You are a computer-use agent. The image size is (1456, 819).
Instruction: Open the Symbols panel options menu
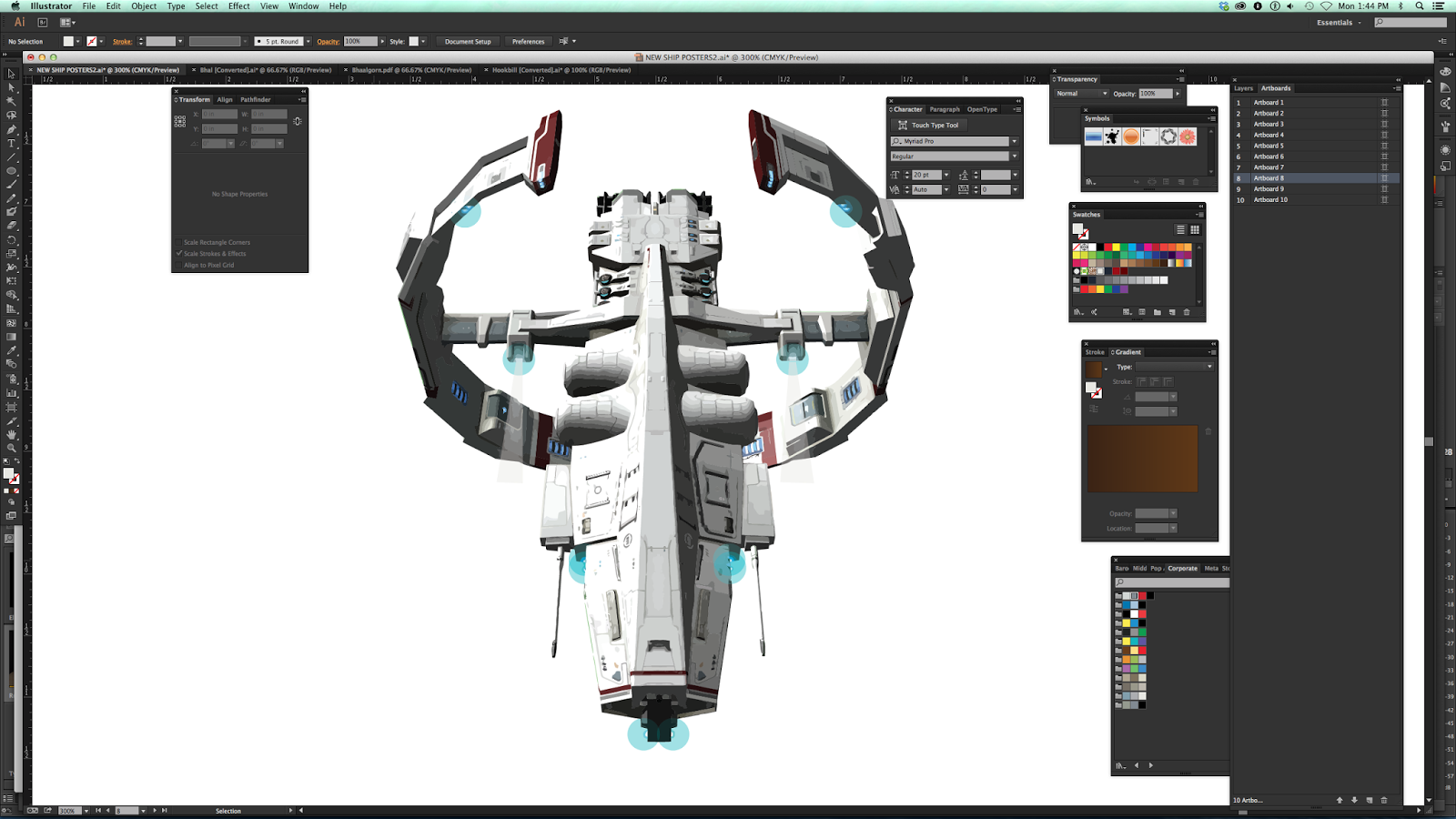pyautogui.click(x=1211, y=118)
